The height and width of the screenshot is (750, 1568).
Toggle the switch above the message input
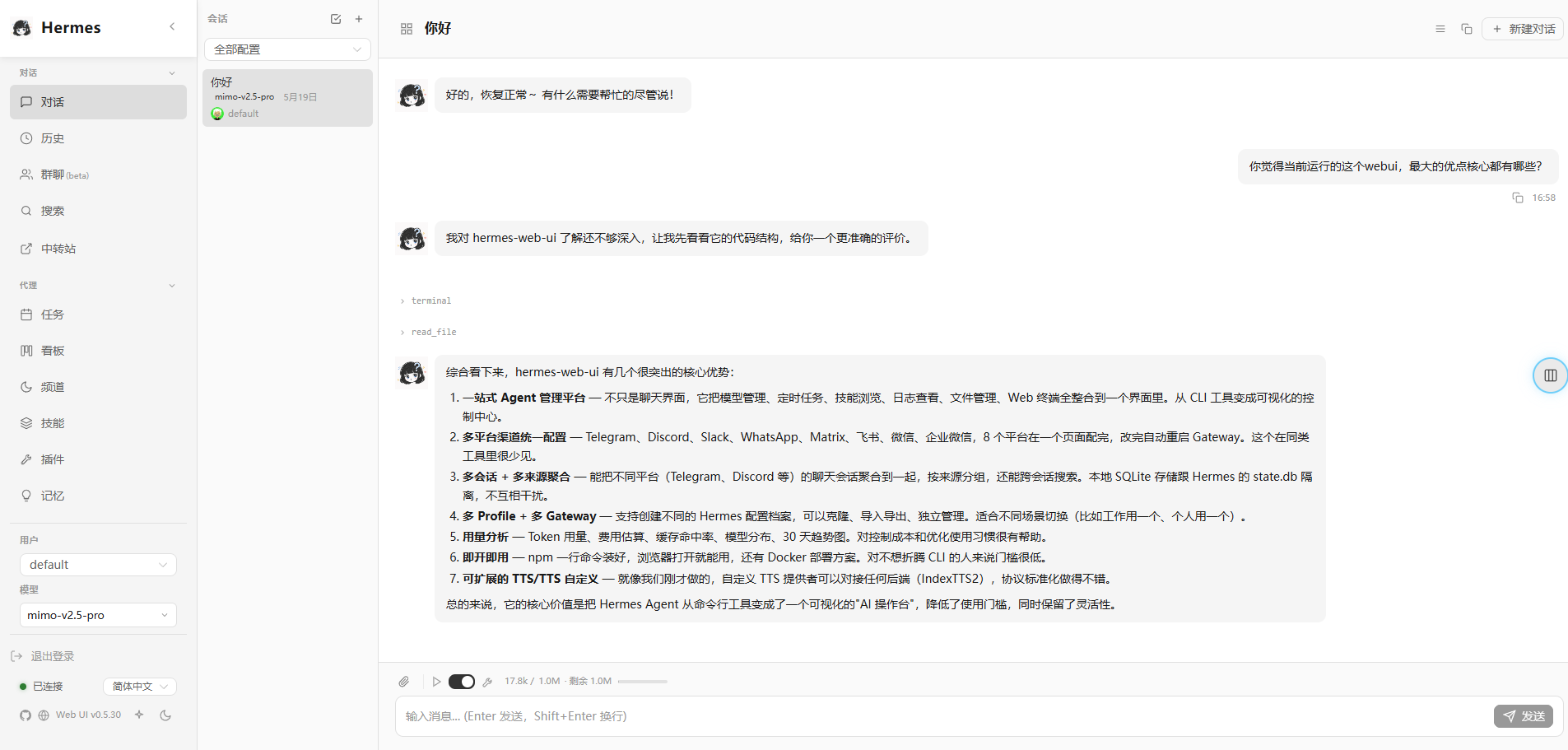[462, 682]
